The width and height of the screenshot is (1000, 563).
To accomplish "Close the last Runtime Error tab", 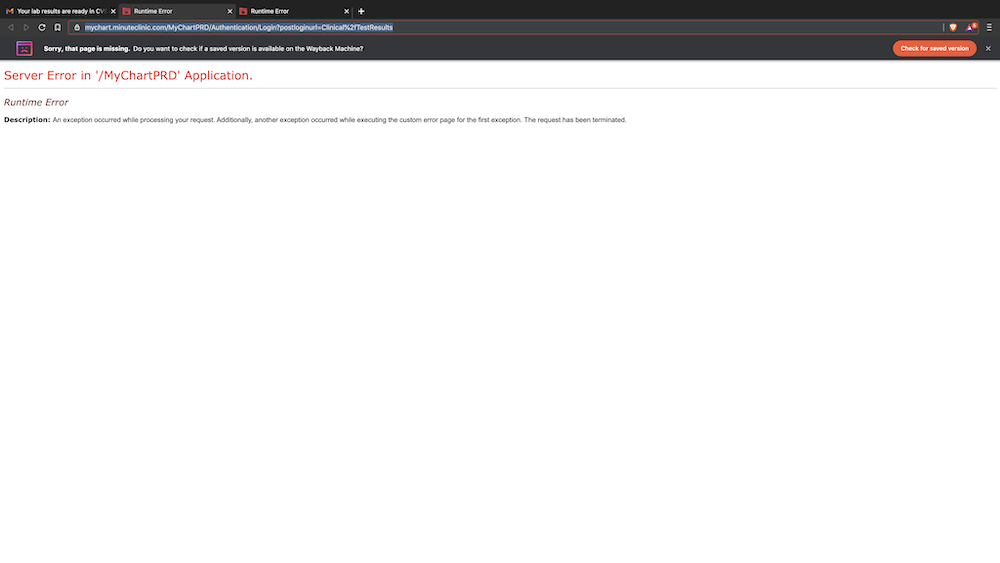I will (x=346, y=11).
